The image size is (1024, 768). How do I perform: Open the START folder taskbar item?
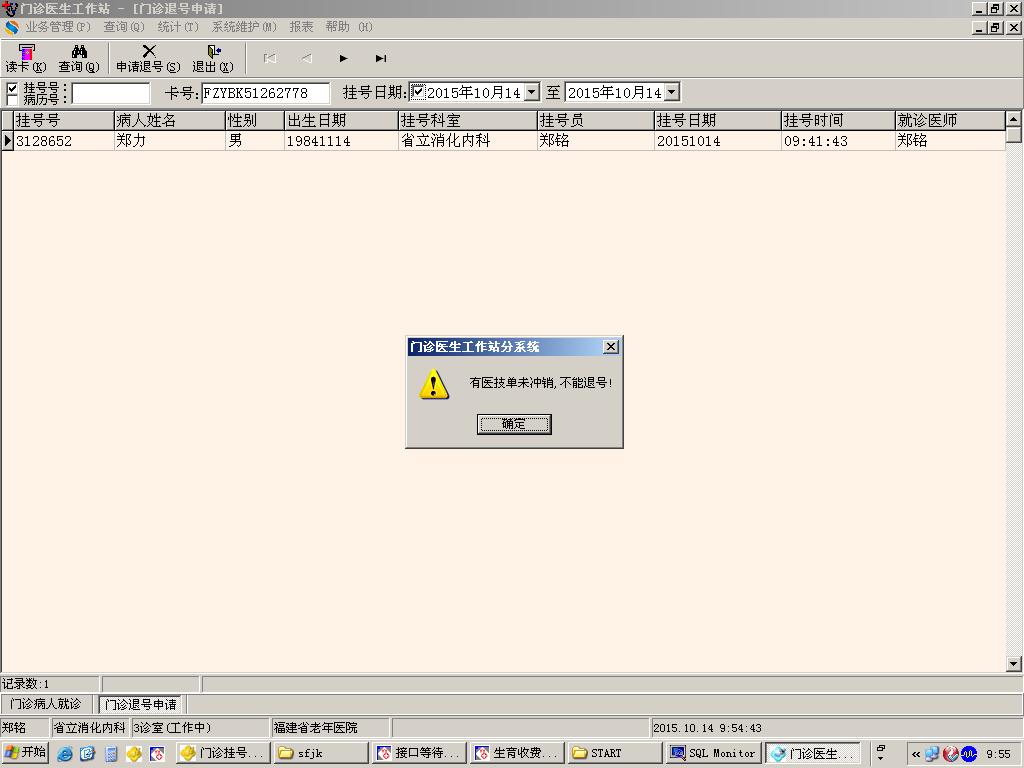click(x=615, y=753)
